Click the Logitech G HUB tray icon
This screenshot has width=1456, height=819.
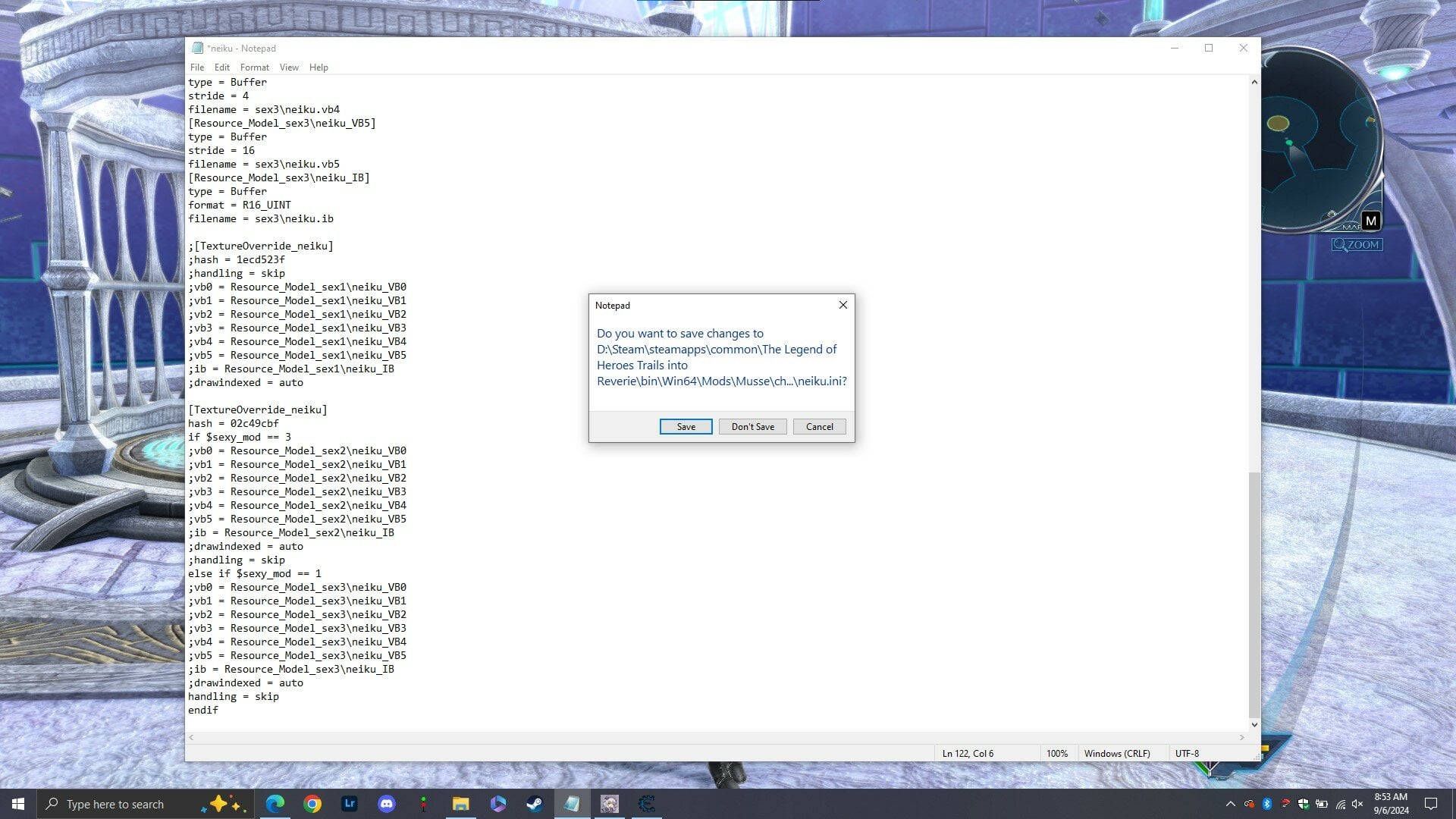[x=1249, y=804]
